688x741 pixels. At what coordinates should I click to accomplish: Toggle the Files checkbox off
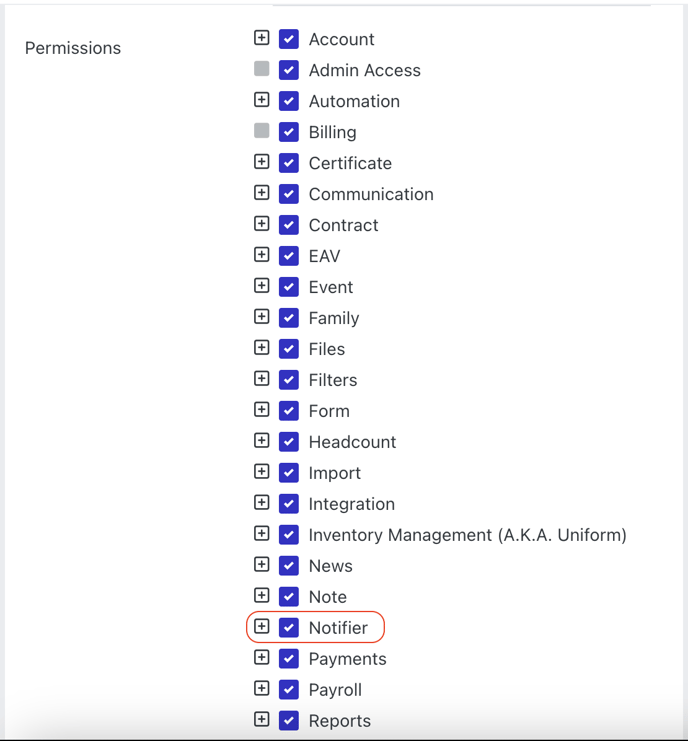289,349
